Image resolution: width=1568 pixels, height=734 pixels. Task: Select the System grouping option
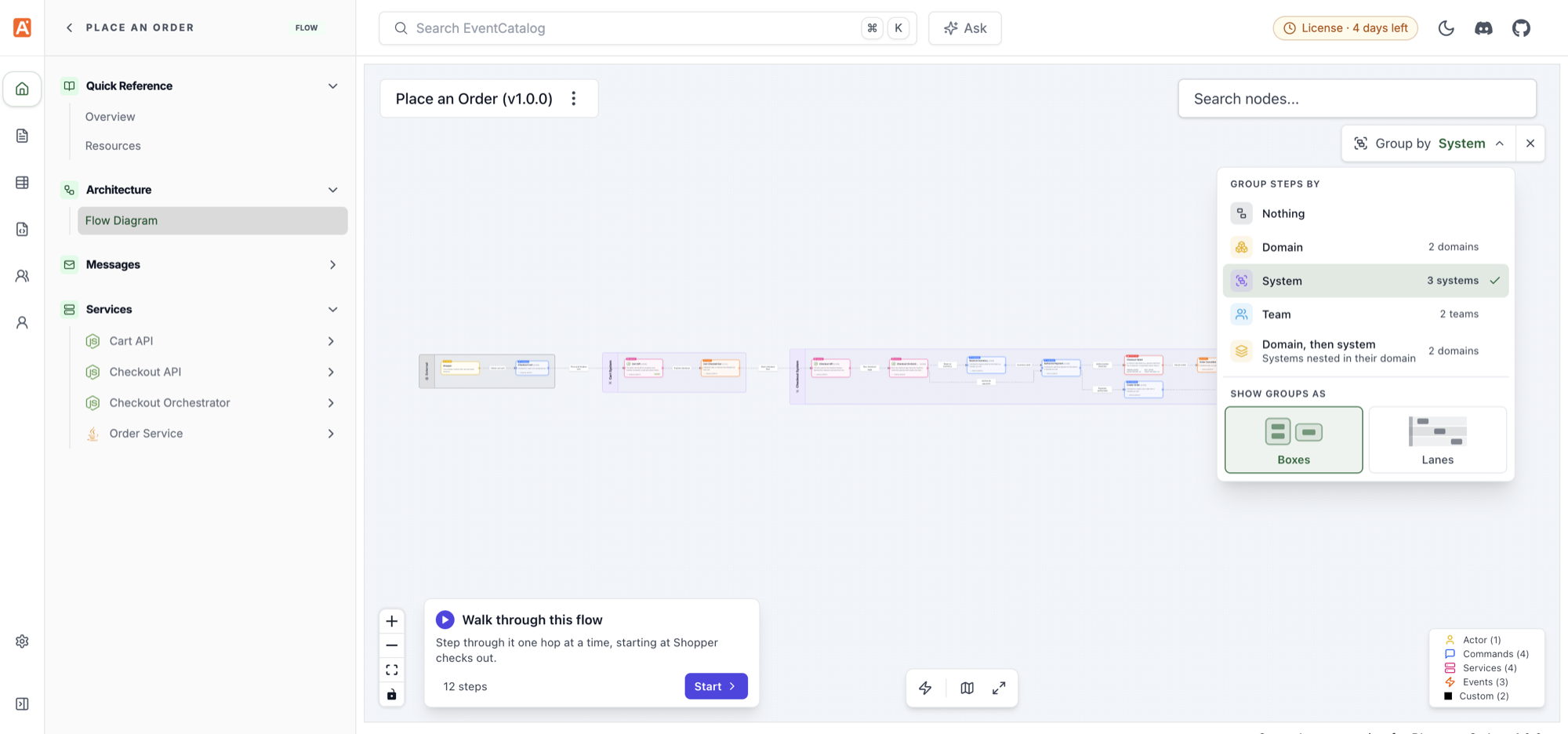coord(1366,281)
